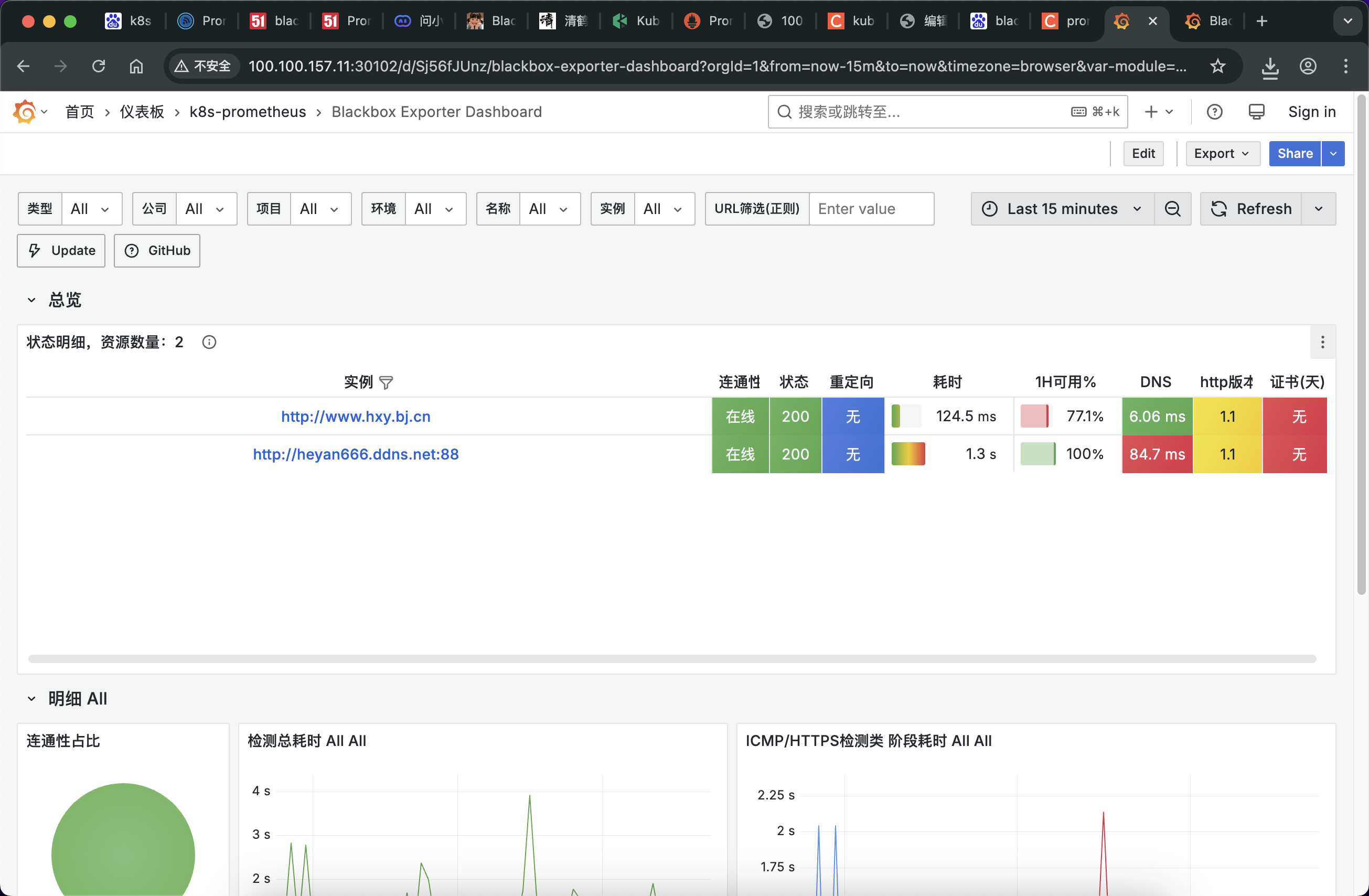Open the tab list chevron in browser
The image size is (1369, 896).
[1347, 22]
